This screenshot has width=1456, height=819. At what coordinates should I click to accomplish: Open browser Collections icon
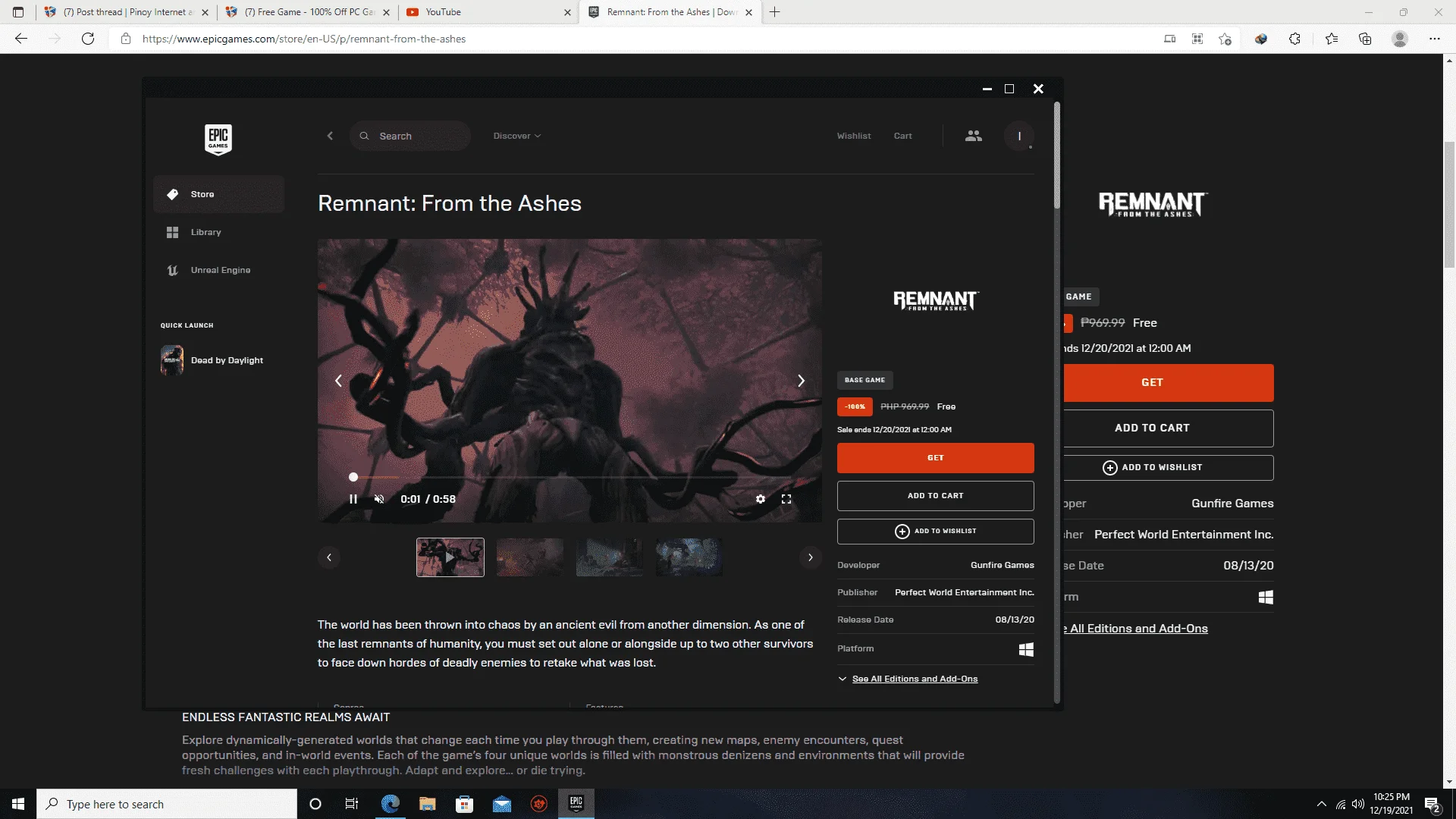1365,39
